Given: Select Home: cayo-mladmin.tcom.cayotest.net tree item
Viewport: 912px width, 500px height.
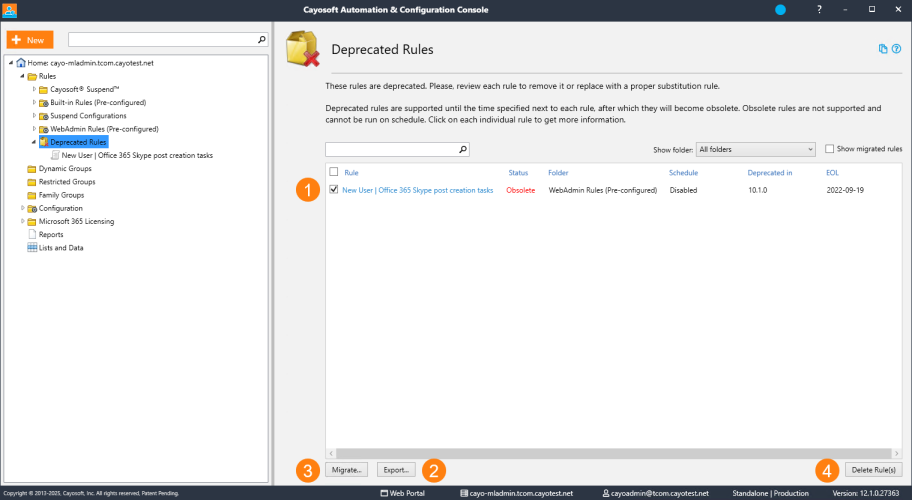Looking at the screenshot, I should coord(91,63).
